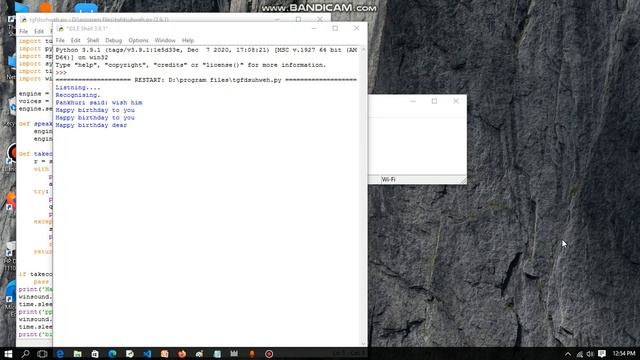Click the 'Happy birthday dear' output line

click(91, 125)
